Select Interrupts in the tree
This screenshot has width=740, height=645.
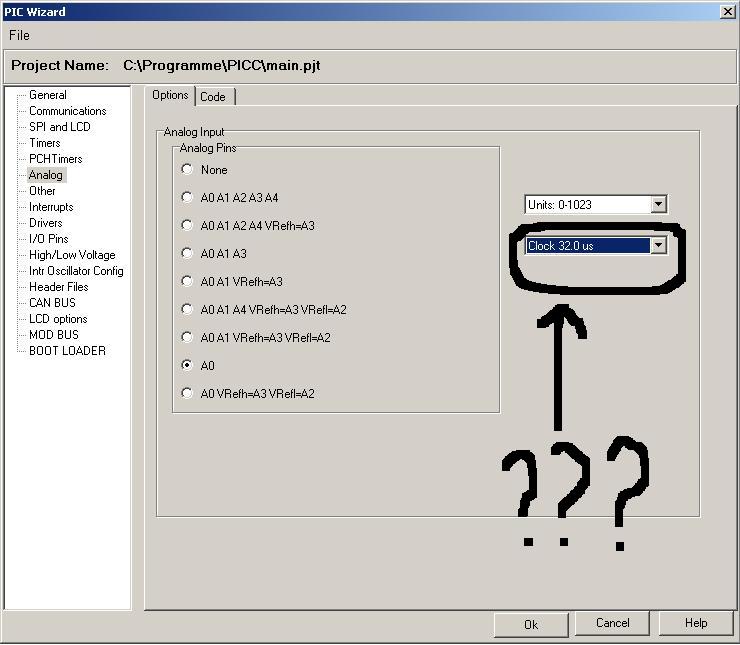(51, 207)
